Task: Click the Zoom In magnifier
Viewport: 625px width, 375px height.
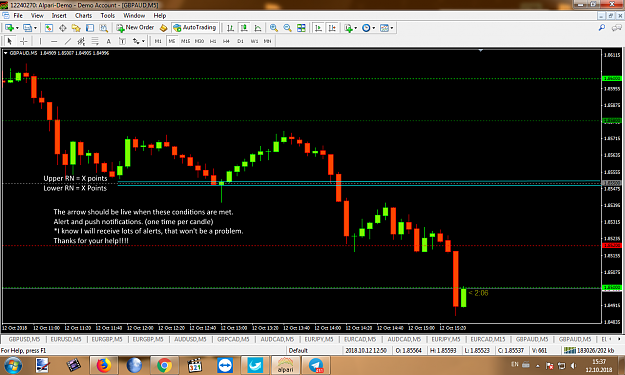Action: point(273,28)
